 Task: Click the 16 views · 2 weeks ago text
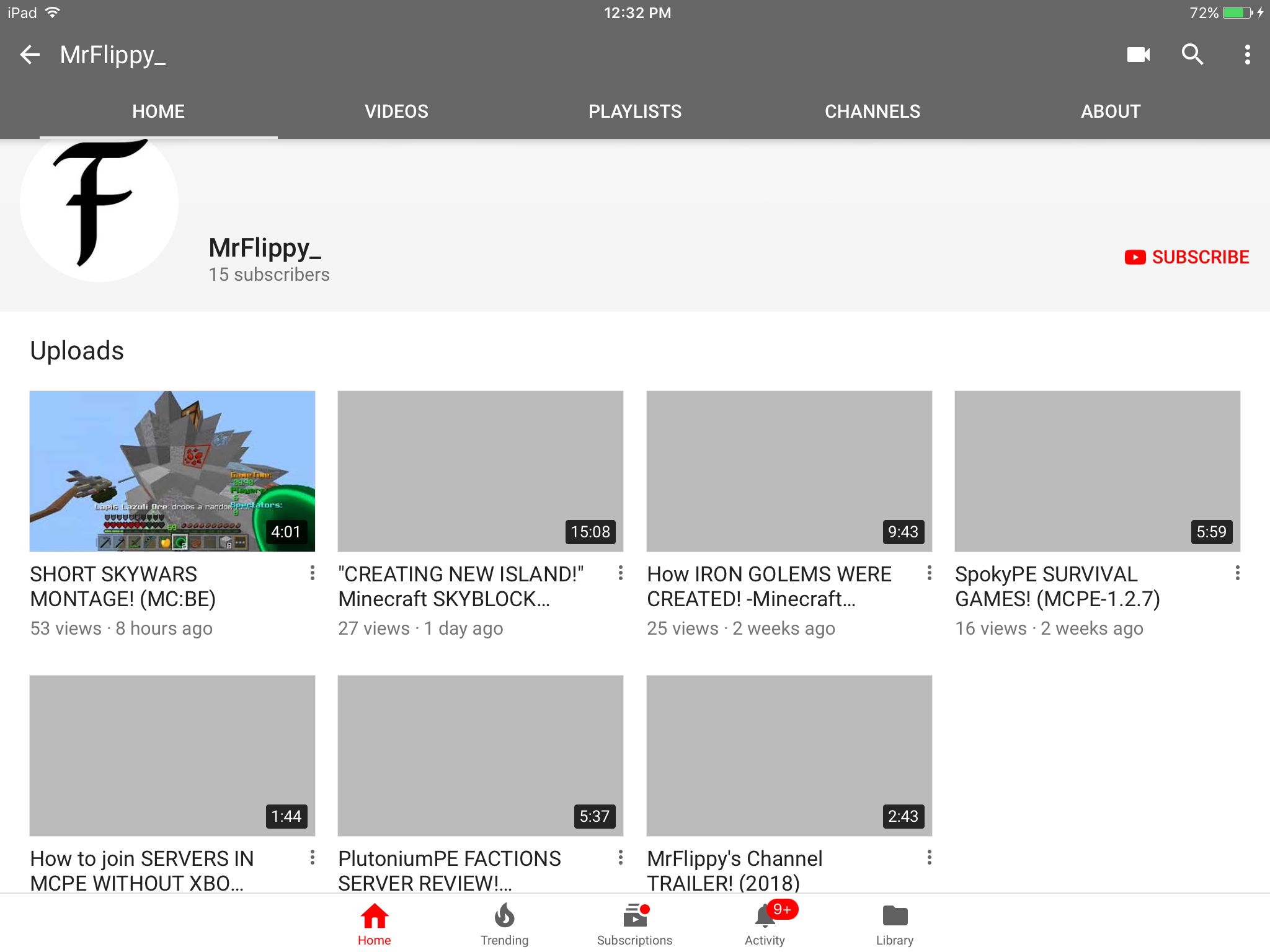tap(1049, 628)
